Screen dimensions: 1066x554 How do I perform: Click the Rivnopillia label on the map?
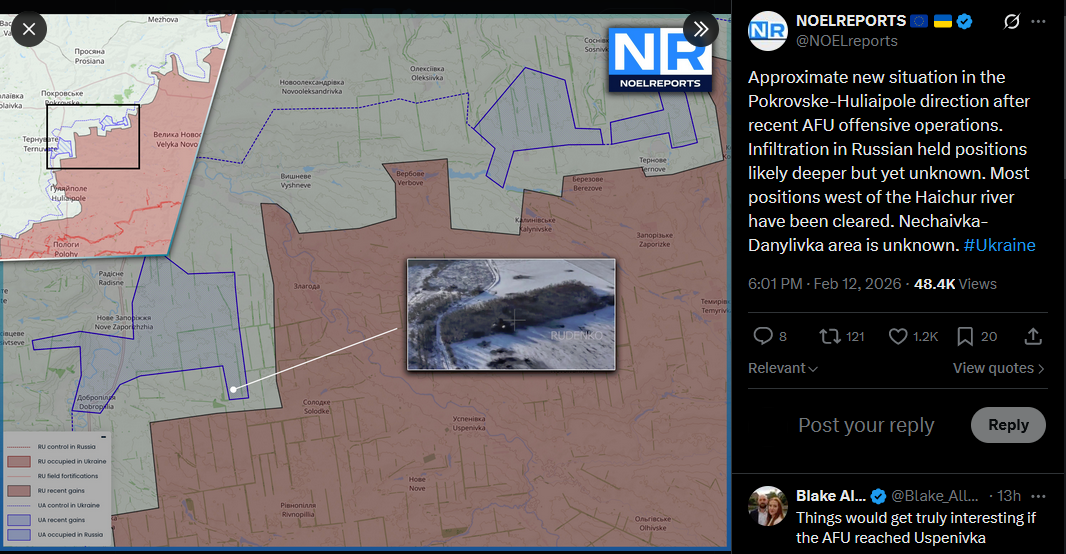[x=298, y=510]
